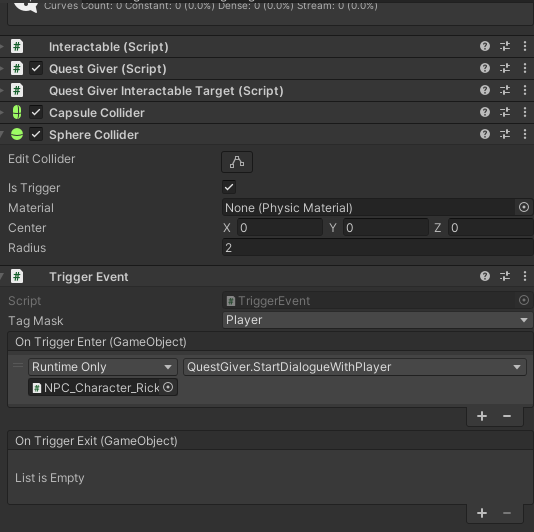Grab the On Trigger Enter entry drag handle
The height and width of the screenshot is (532, 534).
pos(18,365)
